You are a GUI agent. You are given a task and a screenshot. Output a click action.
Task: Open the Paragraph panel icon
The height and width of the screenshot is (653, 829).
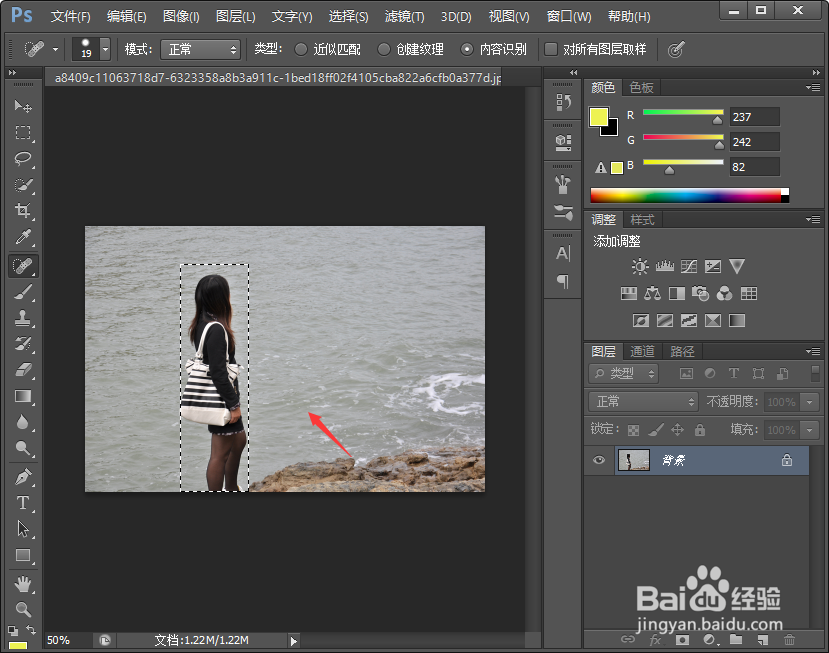563,281
